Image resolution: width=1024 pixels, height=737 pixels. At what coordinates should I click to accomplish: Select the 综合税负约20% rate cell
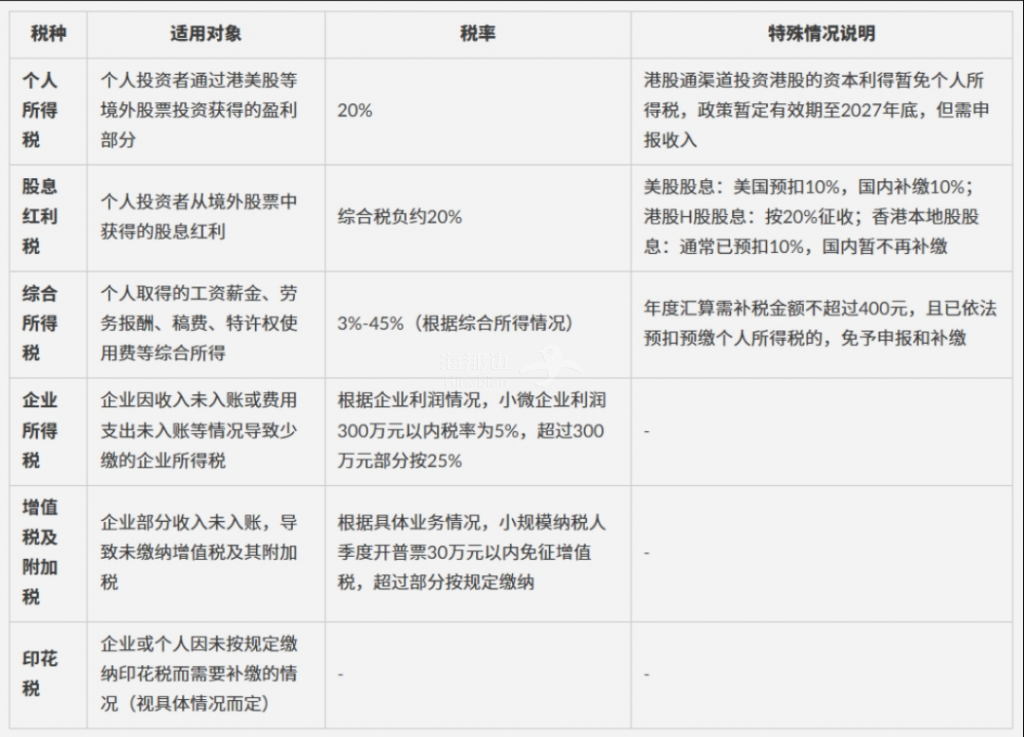(x=400, y=217)
